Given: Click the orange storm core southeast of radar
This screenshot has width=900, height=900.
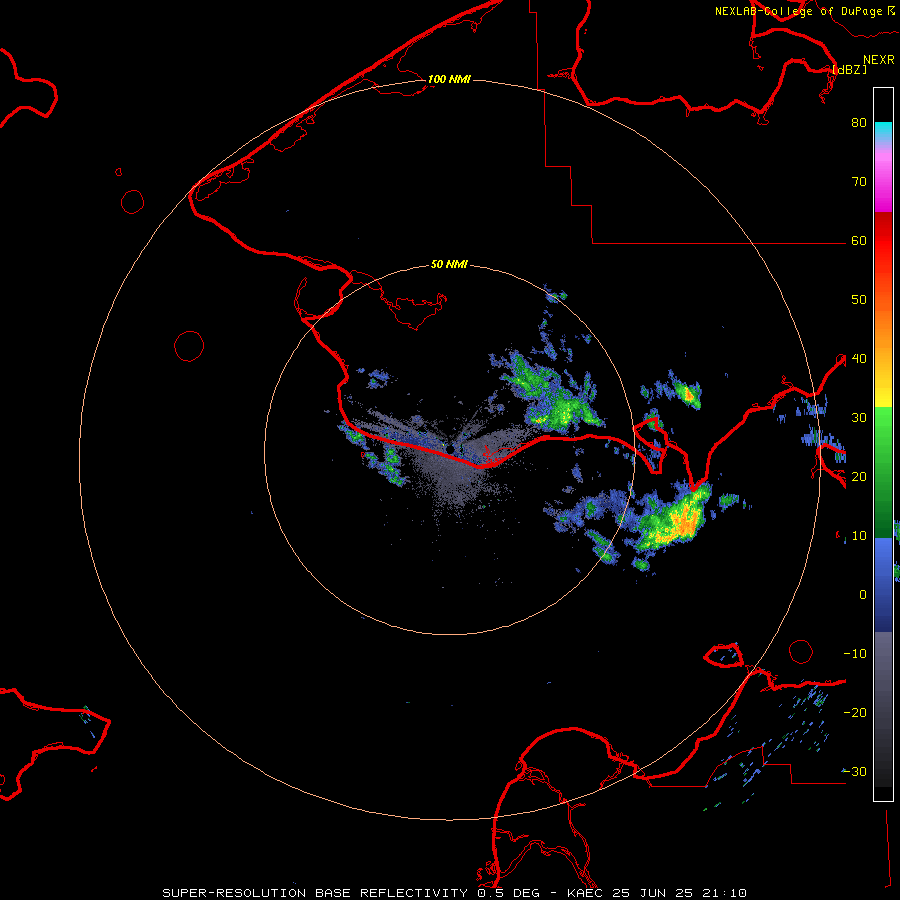Looking at the screenshot, I should [686, 521].
